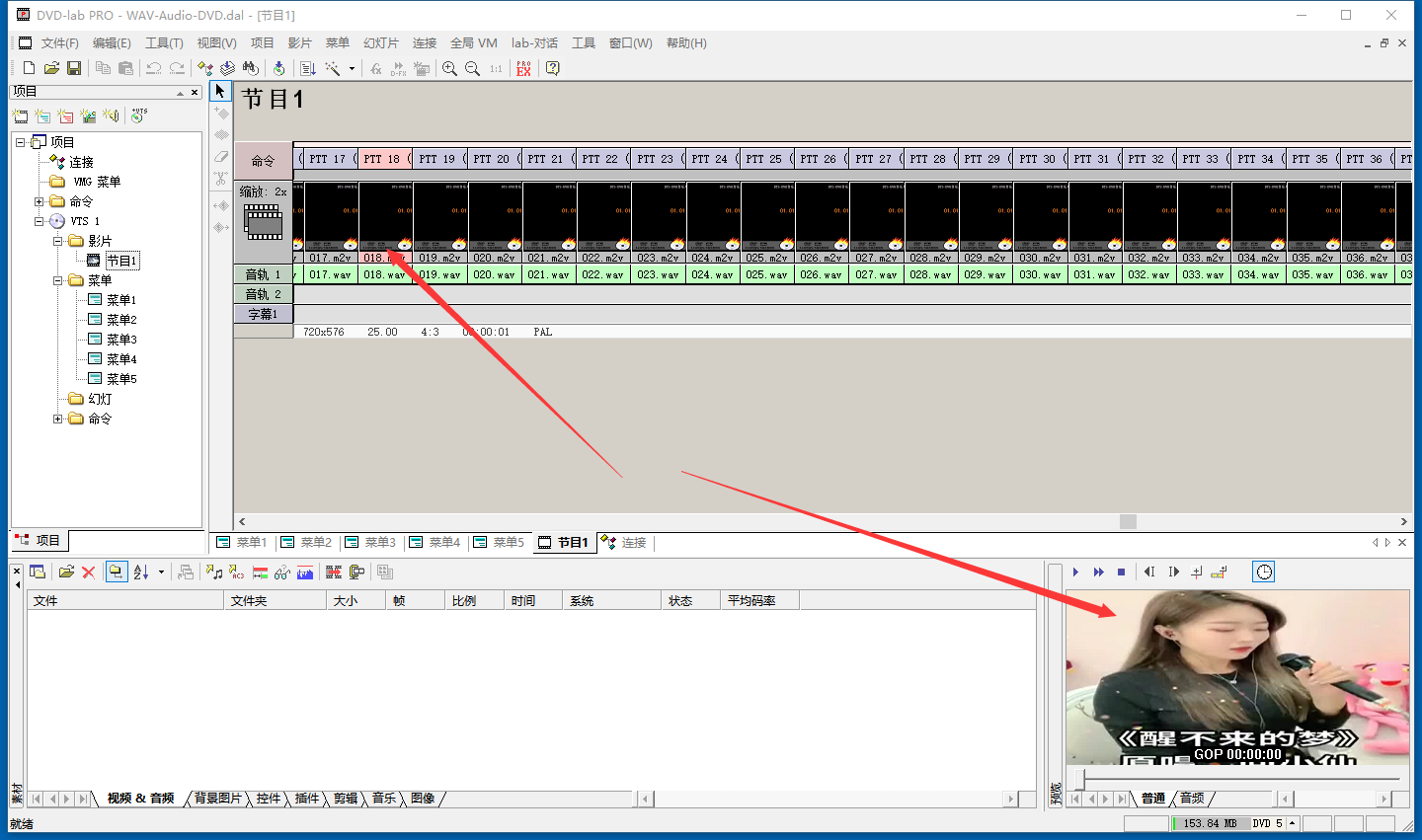Click the 字幕1 subtitle track header
Image resolution: width=1422 pixels, height=840 pixels.
263,314
